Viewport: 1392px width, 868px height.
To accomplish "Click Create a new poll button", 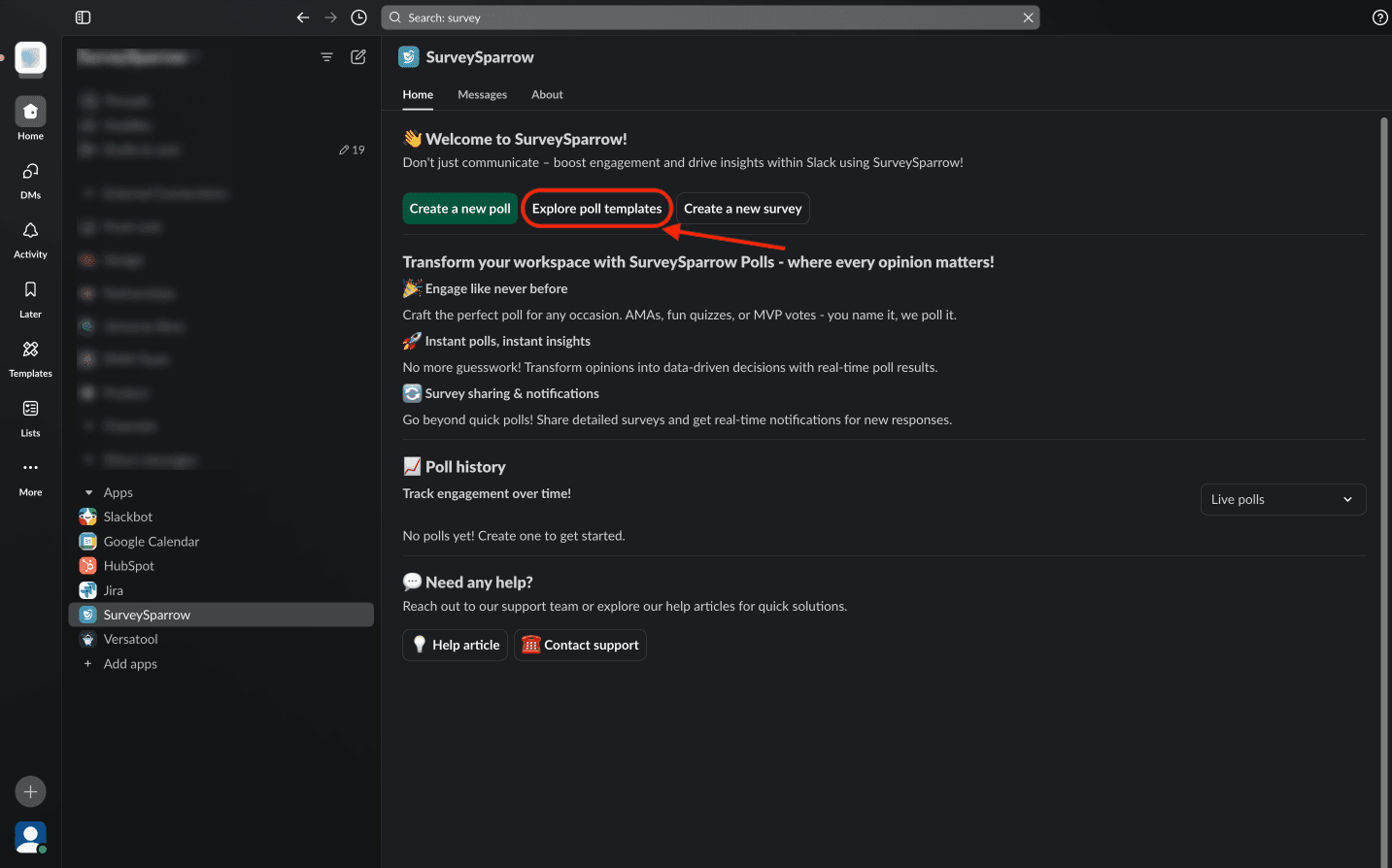I will click(x=459, y=209).
